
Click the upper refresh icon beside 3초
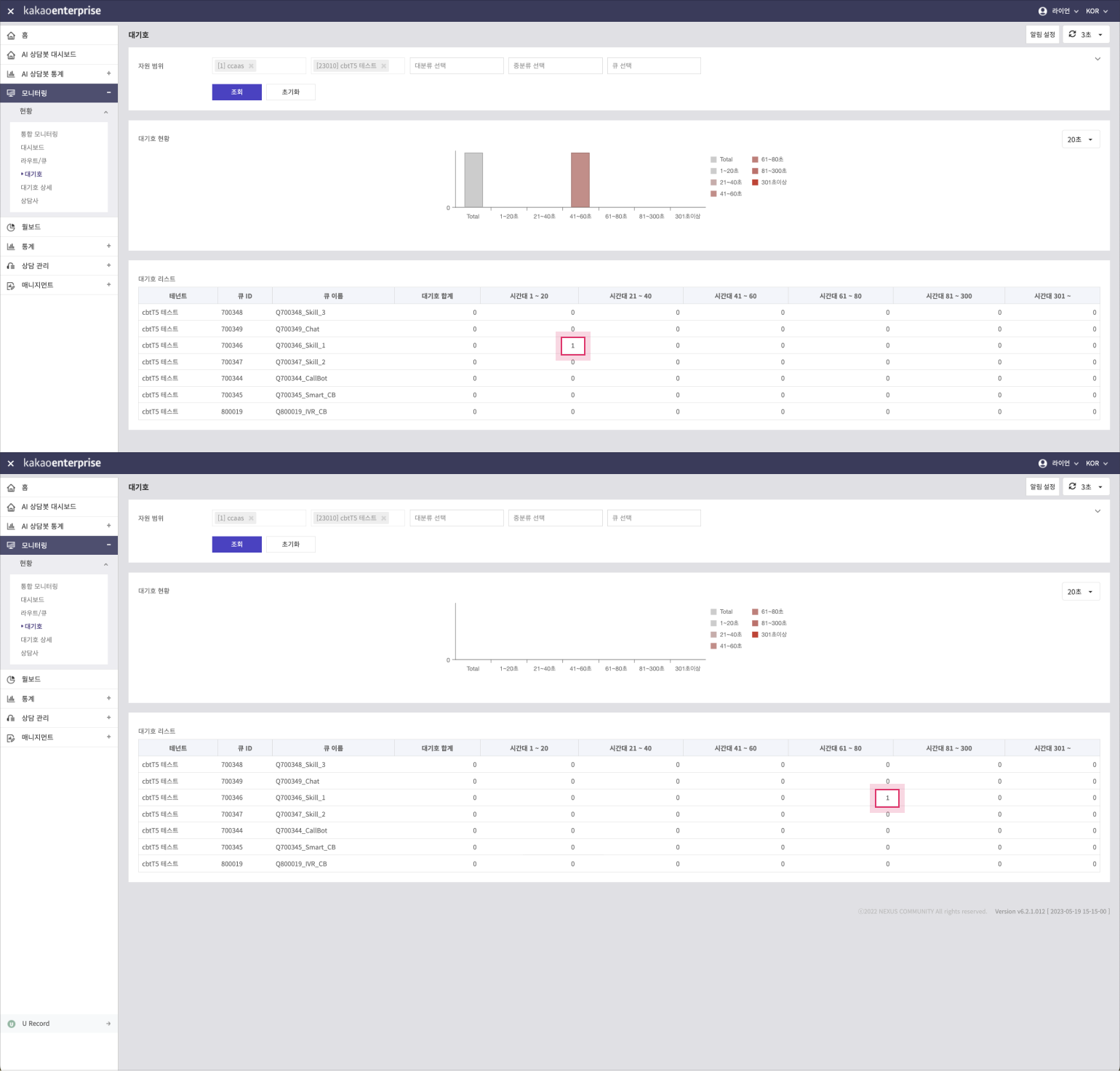click(1072, 34)
